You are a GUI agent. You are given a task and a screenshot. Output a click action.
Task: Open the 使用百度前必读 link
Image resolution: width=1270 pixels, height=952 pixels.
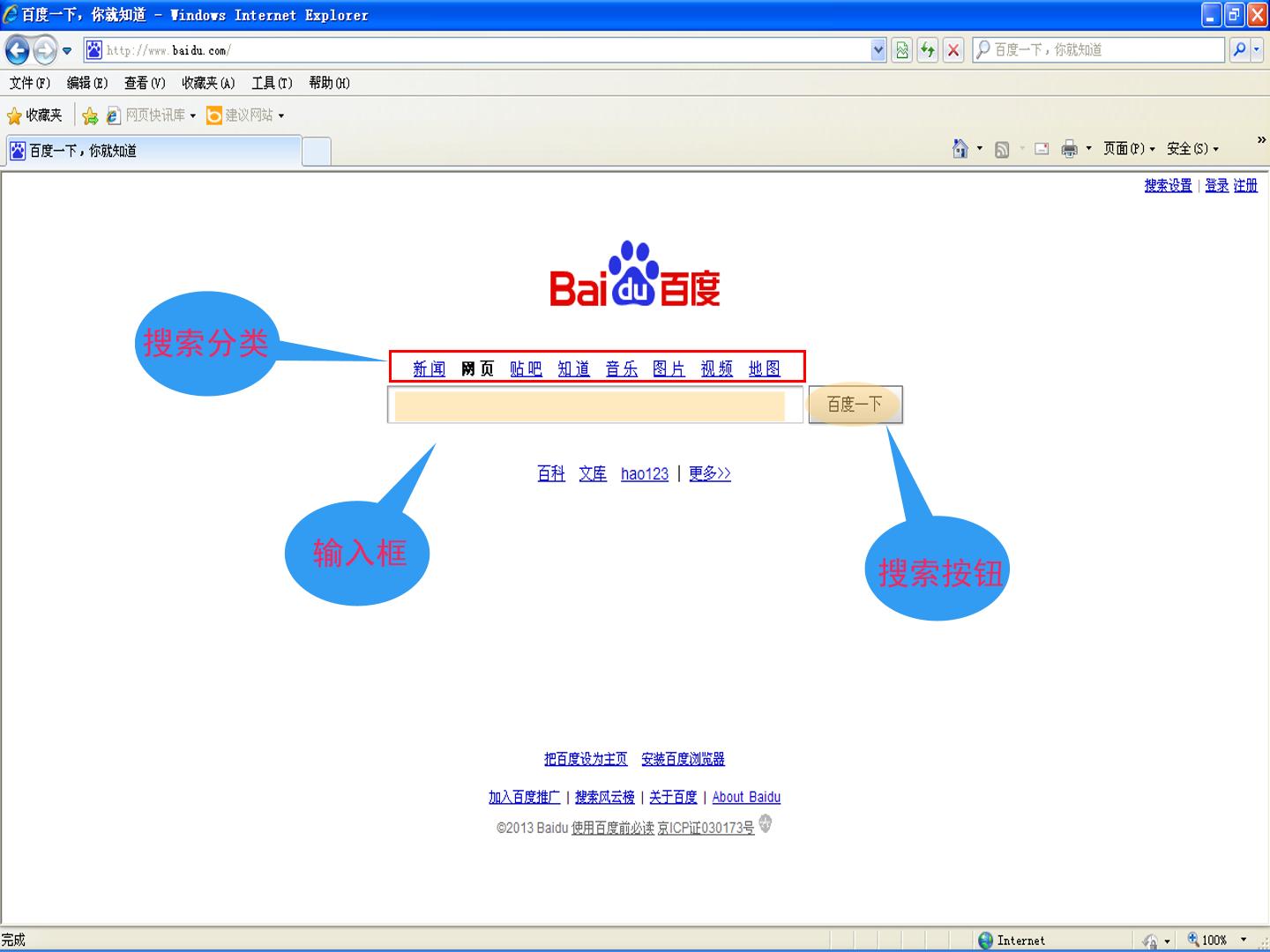pos(613,828)
